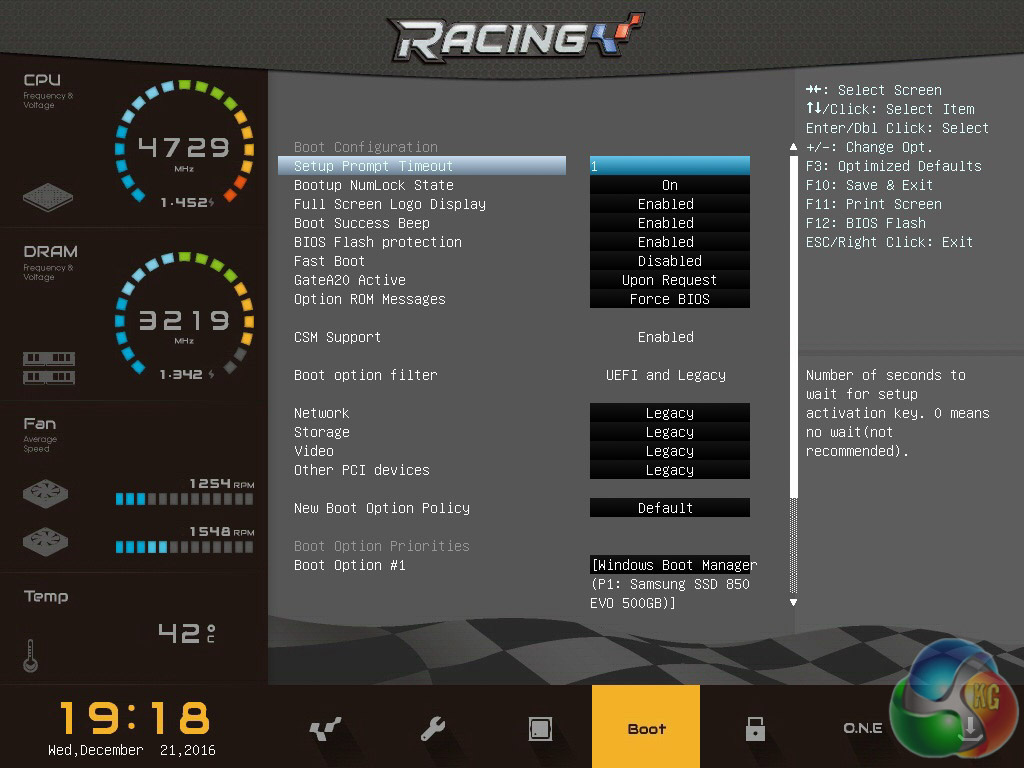Image resolution: width=1024 pixels, height=768 pixels.
Task: Click the 19:18 clock display
Action: coord(135,717)
